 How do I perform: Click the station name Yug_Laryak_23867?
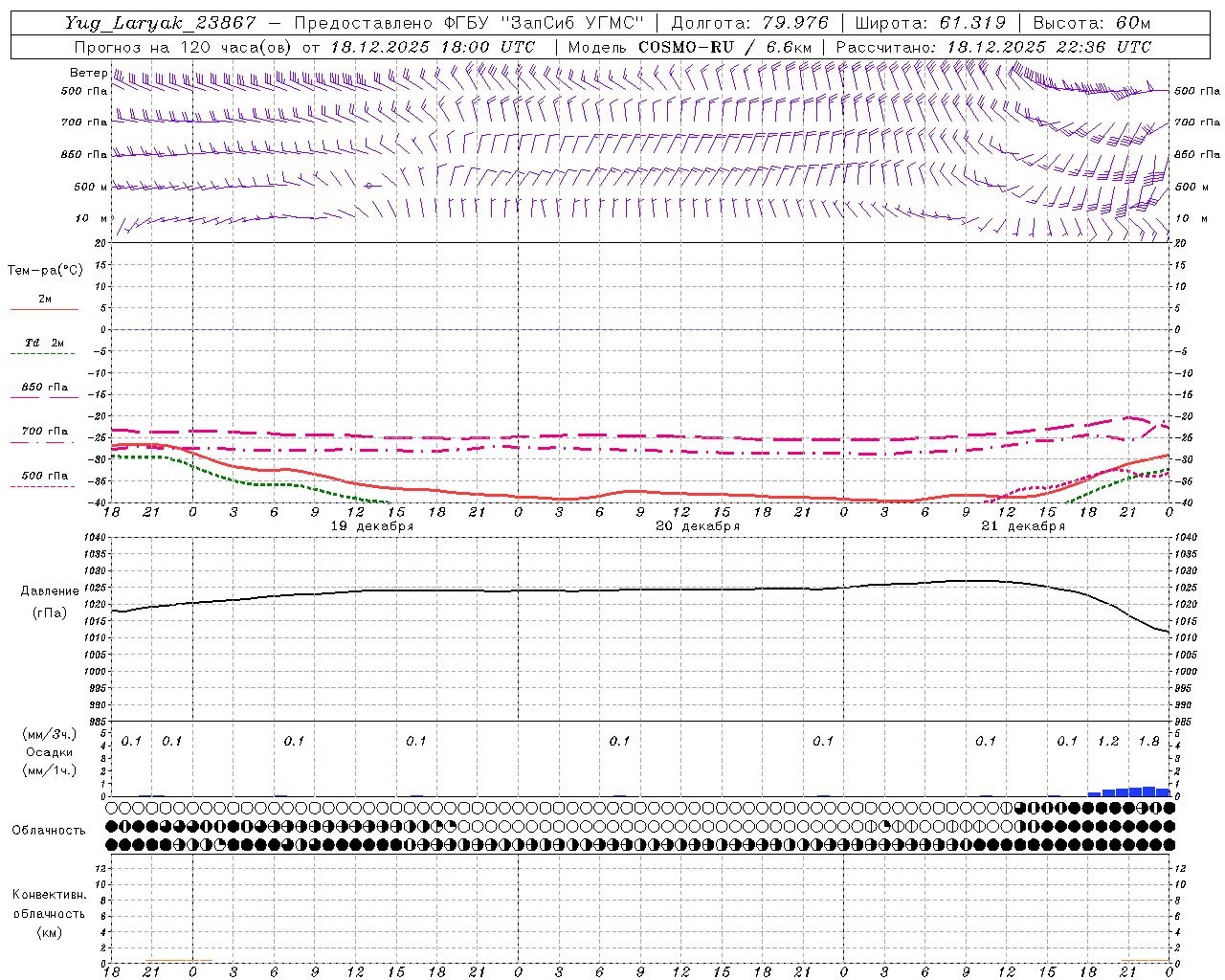[x=161, y=23]
